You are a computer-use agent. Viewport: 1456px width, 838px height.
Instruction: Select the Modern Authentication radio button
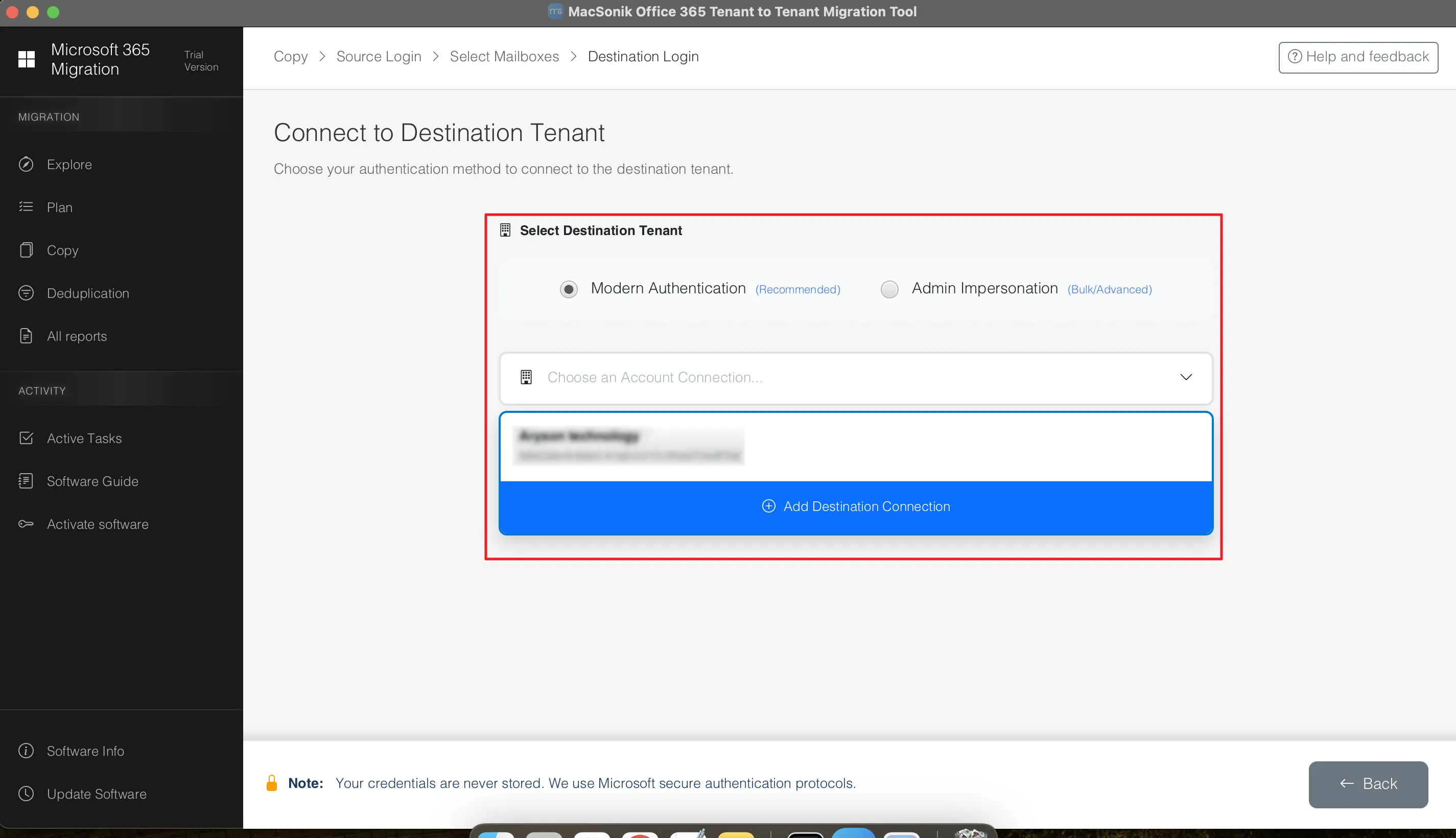[x=569, y=289]
